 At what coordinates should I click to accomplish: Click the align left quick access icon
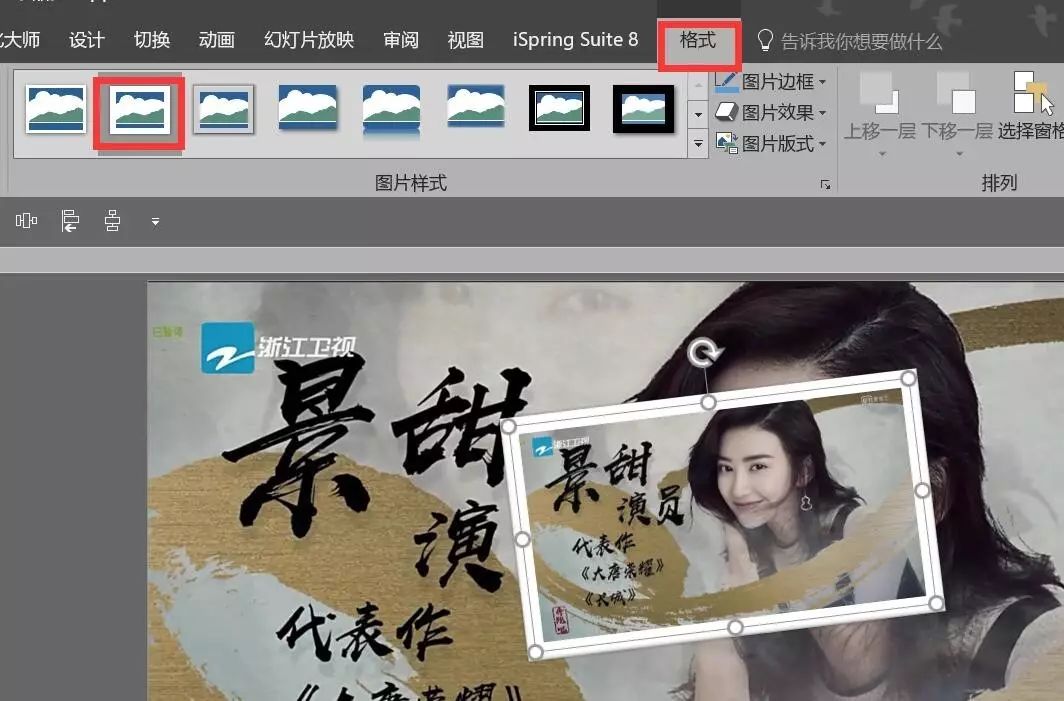(70, 221)
